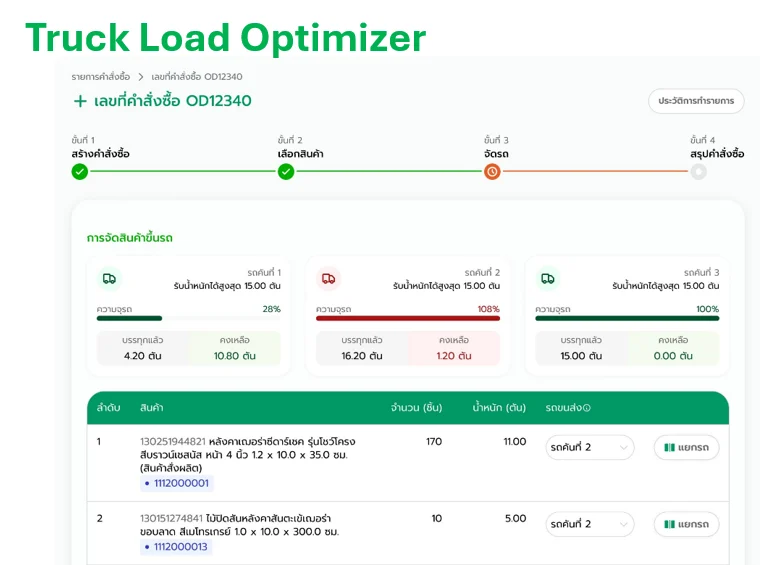The height and width of the screenshot is (565, 760).
Task: Click the red truck icon on รถคันที่ 2 card
Action: pos(329,279)
